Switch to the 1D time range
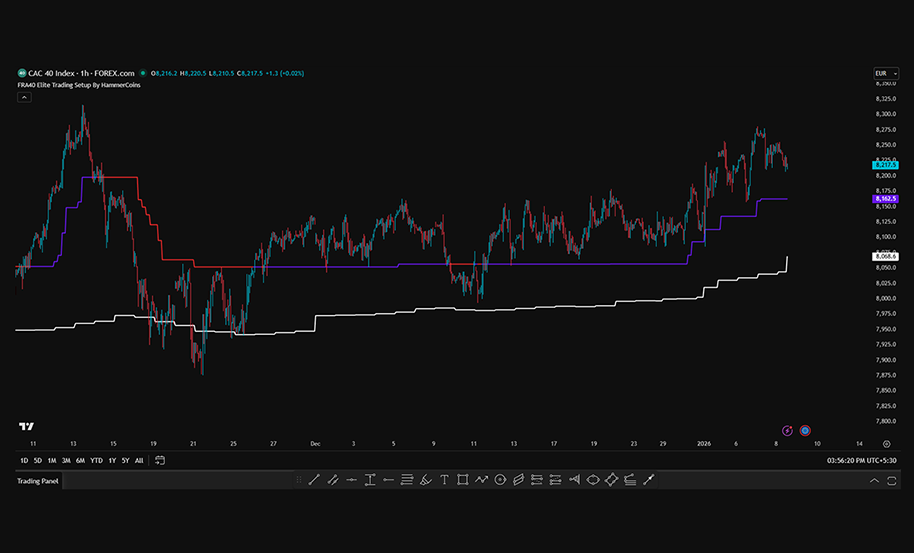Image resolution: width=914 pixels, height=553 pixels. pos(24,460)
